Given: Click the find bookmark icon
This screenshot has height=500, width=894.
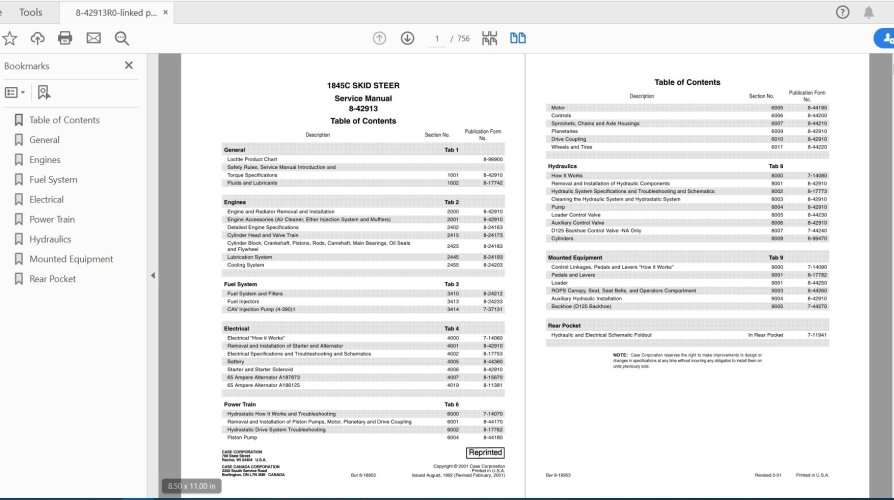Looking at the screenshot, I should (44, 92).
